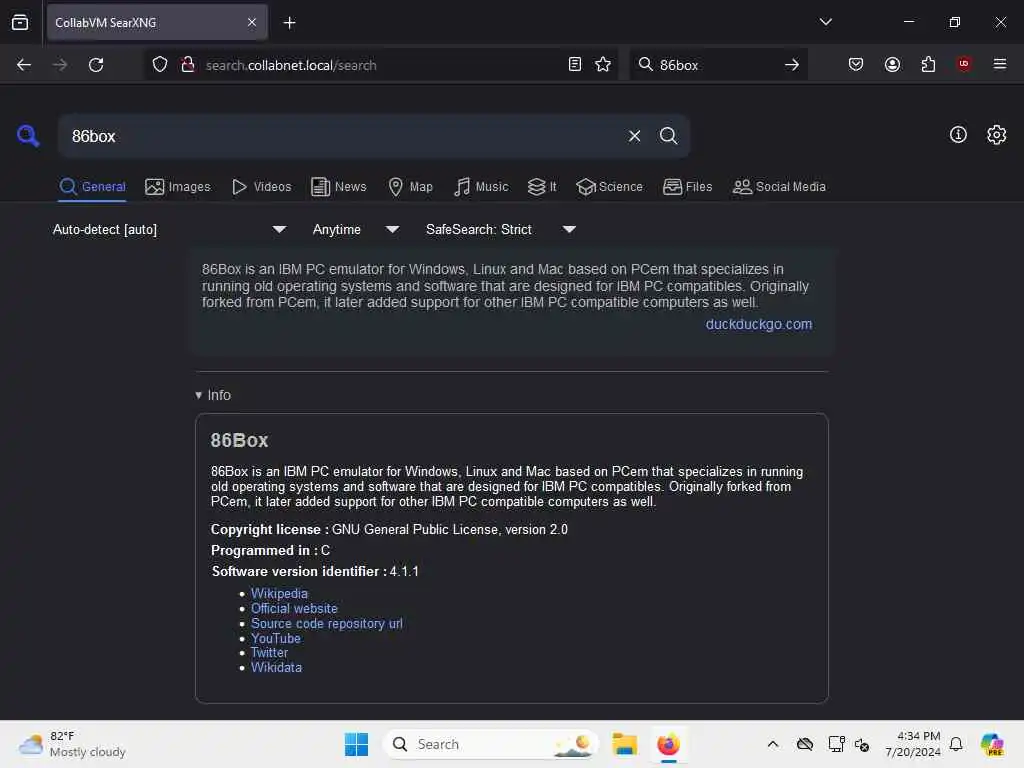Click the search.collabnet.local address bar
Screen dimensions: 1024x768
tap(379, 65)
